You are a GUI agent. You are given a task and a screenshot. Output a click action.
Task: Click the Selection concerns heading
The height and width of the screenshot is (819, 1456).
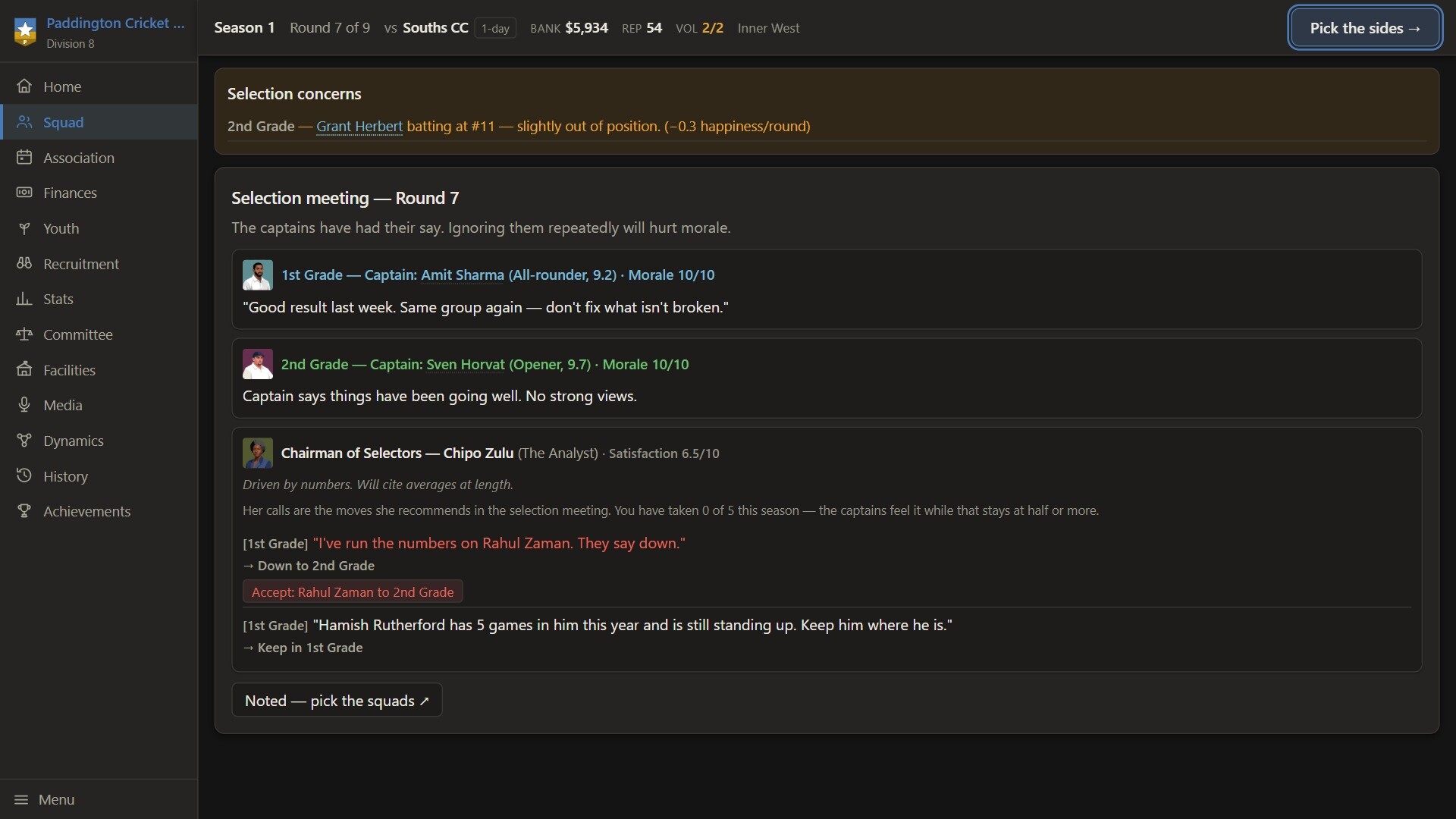pyautogui.click(x=294, y=94)
